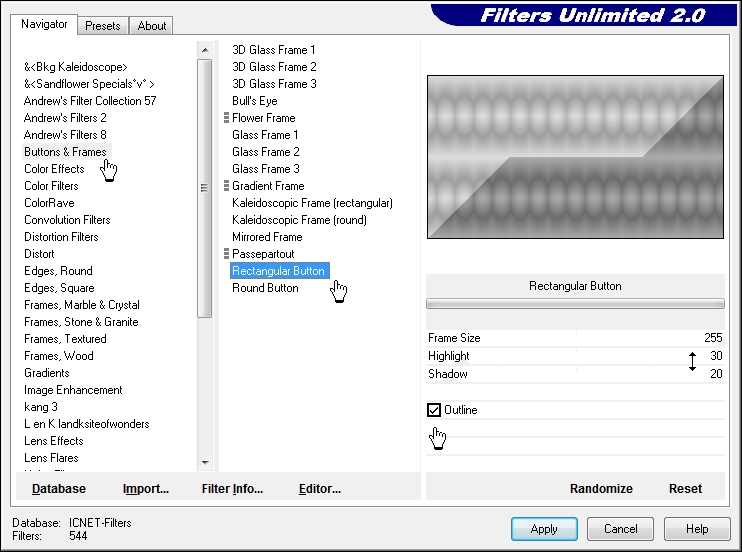Open Filter Info...
Viewport: 742px width, 552px height.
(x=232, y=489)
